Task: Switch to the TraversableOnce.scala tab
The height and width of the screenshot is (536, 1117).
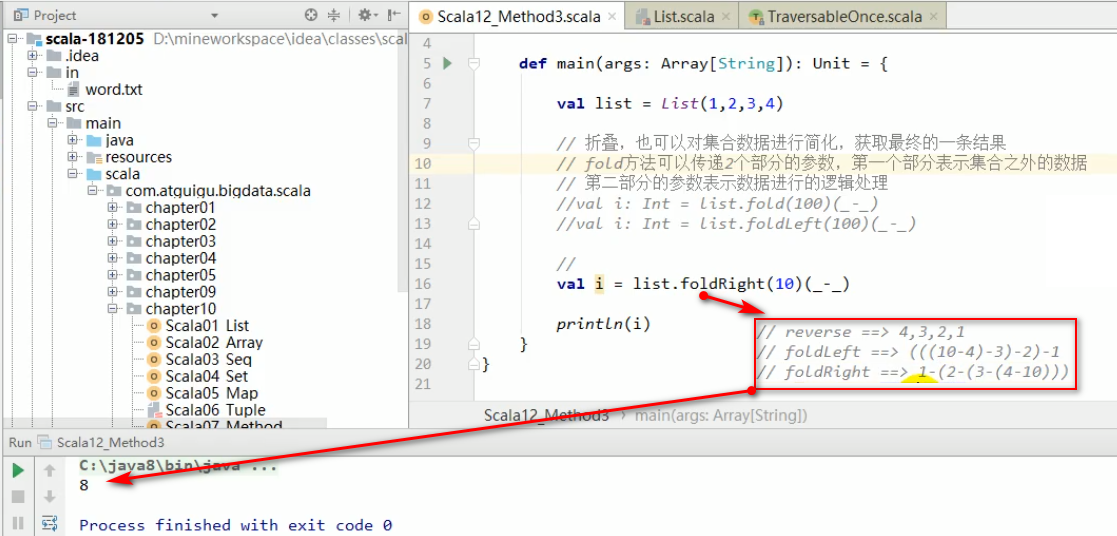Action: point(844,16)
